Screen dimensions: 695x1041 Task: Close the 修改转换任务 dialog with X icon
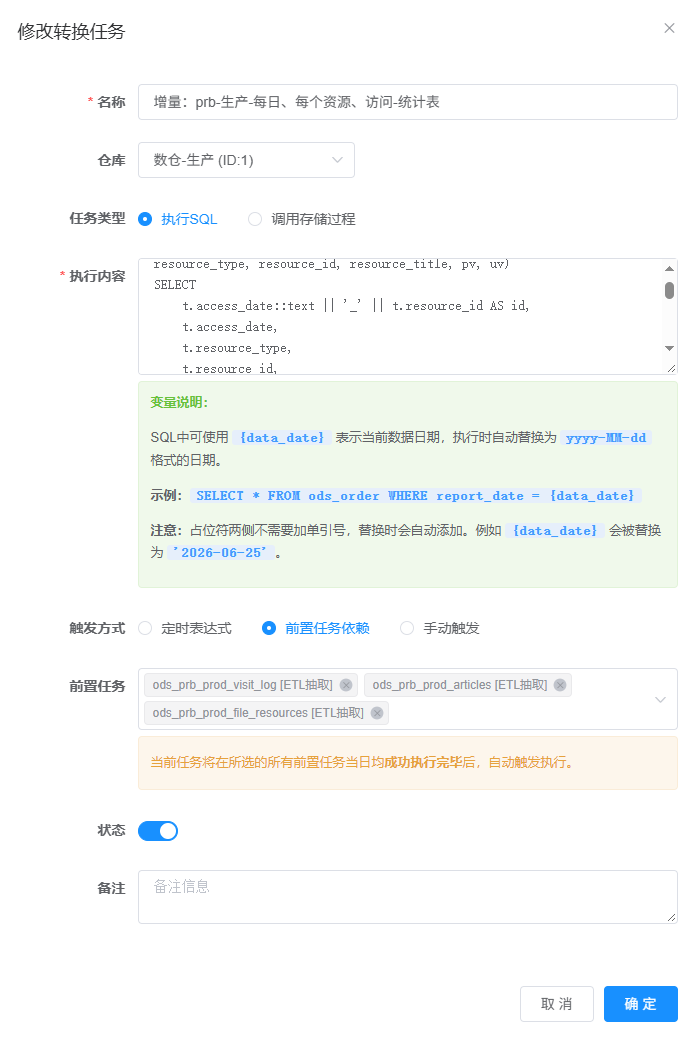(669, 28)
